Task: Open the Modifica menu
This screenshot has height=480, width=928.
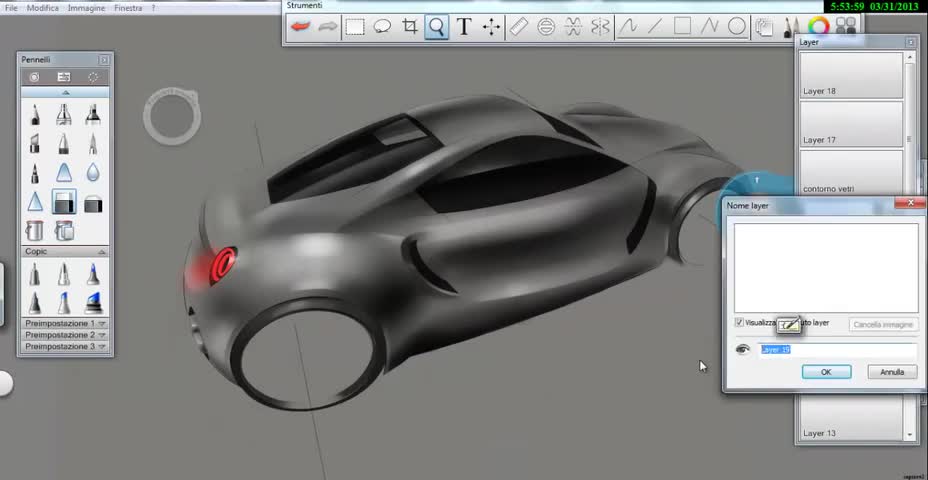Action: (42, 8)
